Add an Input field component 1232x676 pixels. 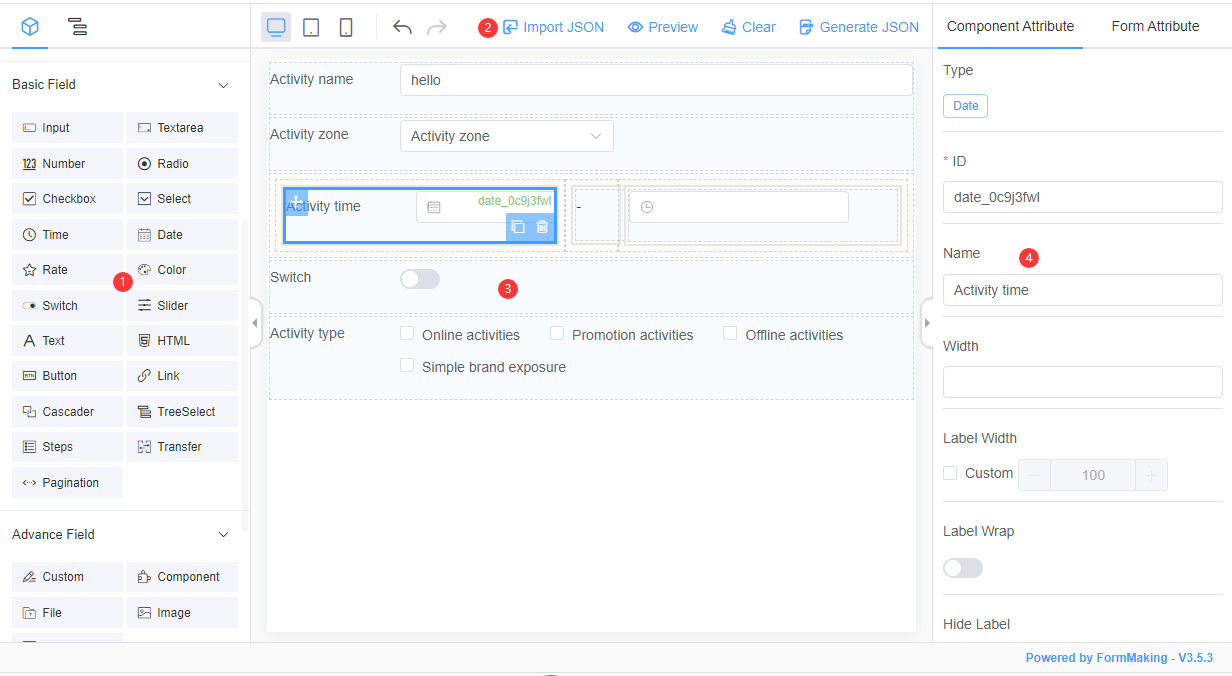click(67, 128)
